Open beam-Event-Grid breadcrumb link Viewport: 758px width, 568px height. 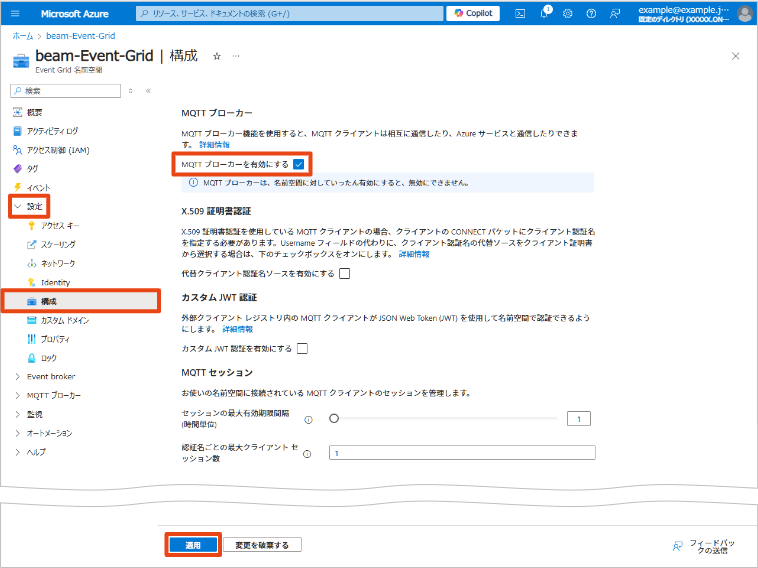click(x=81, y=36)
